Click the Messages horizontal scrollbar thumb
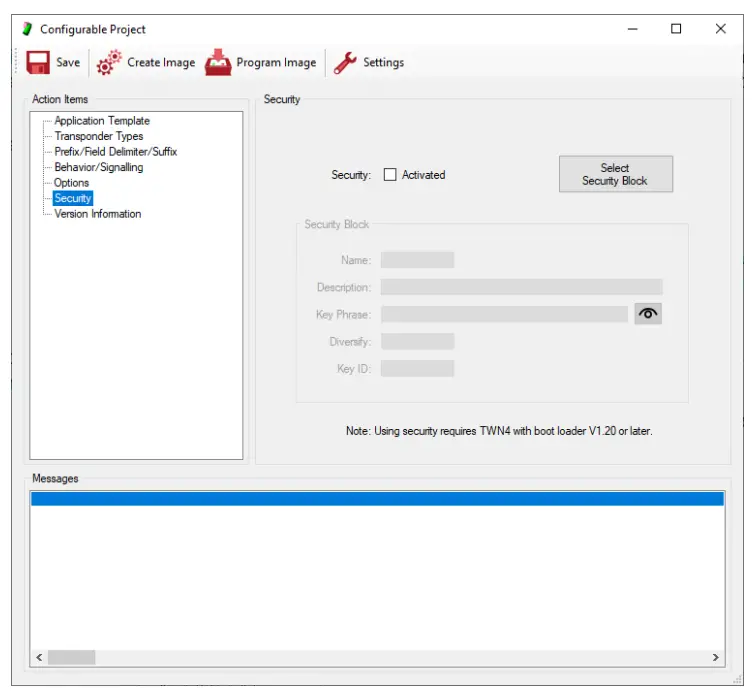The height and width of the screenshot is (694, 752). 71,658
